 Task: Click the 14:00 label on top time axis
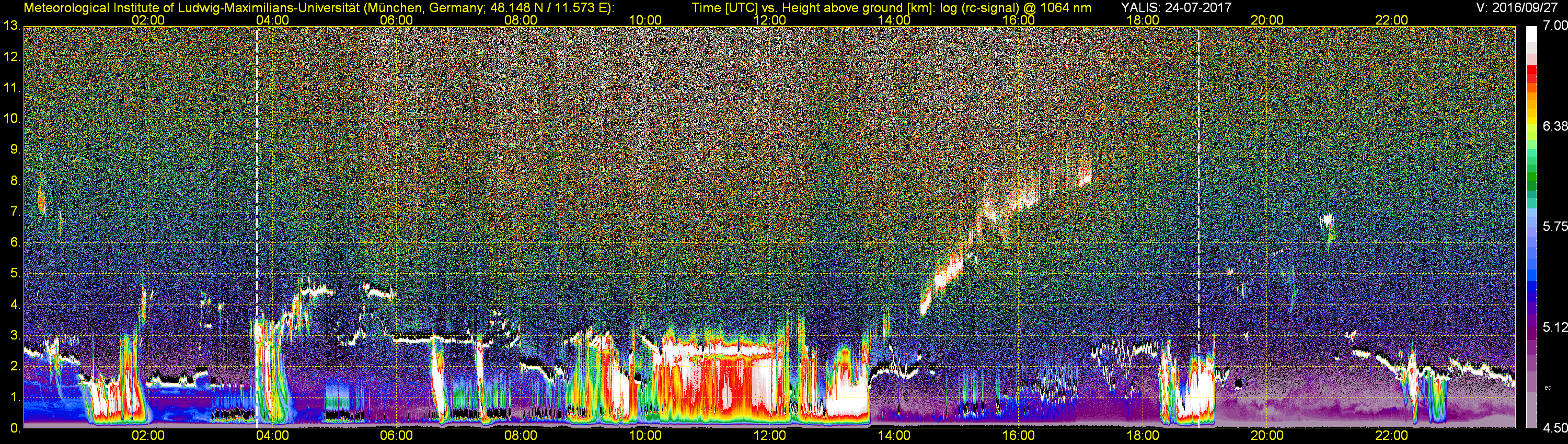click(x=894, y=20)
